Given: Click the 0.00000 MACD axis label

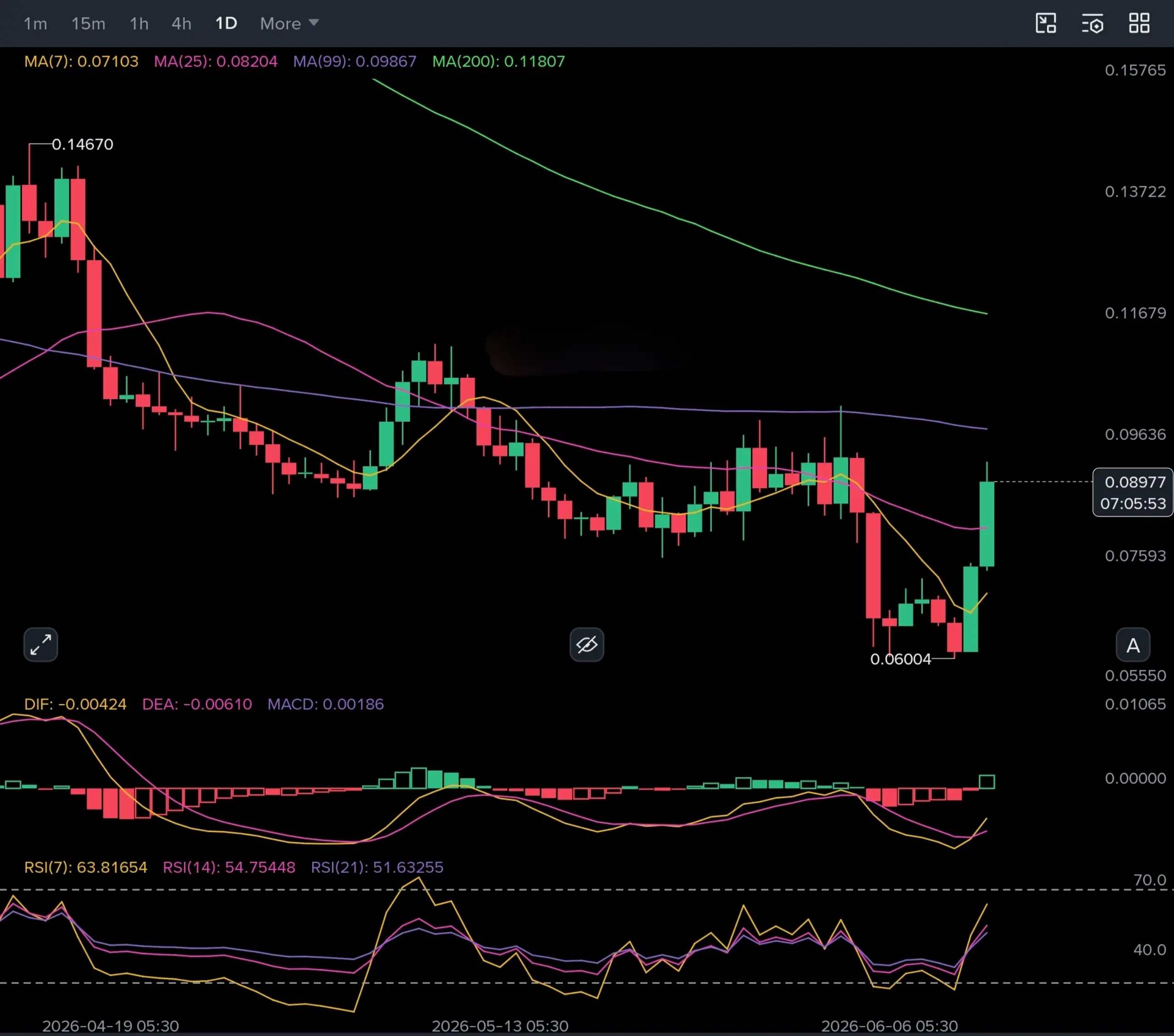Looking at the screenshot, I should (1135, 778).
